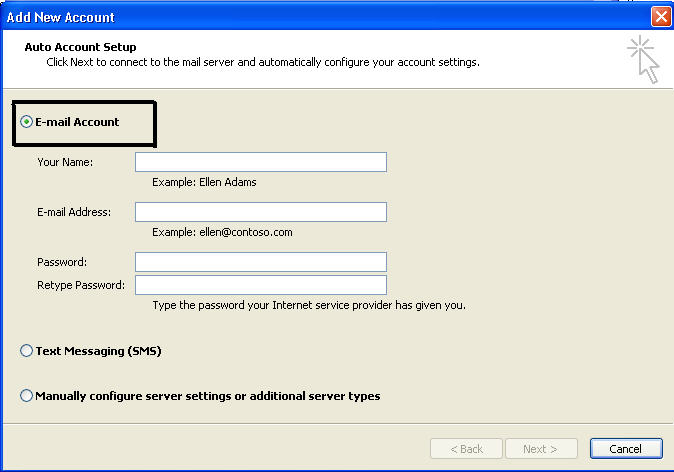Click the 'E-mail Address:' label
This screenshot has height=472, width=674.
tap(74, 212)
